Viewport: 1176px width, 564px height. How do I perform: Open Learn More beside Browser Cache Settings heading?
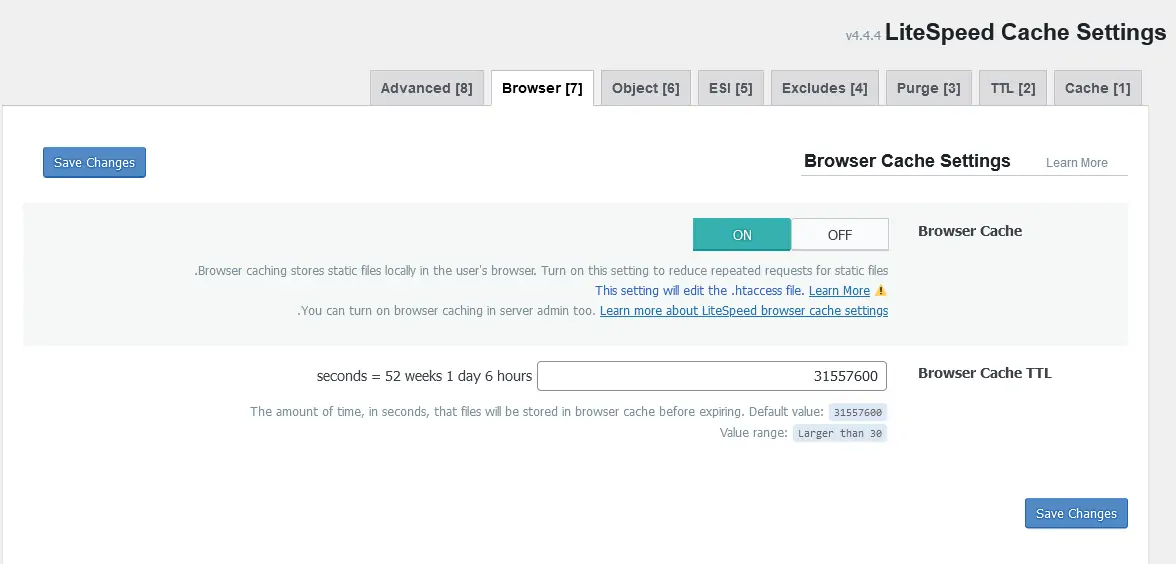pos(1076,163)
